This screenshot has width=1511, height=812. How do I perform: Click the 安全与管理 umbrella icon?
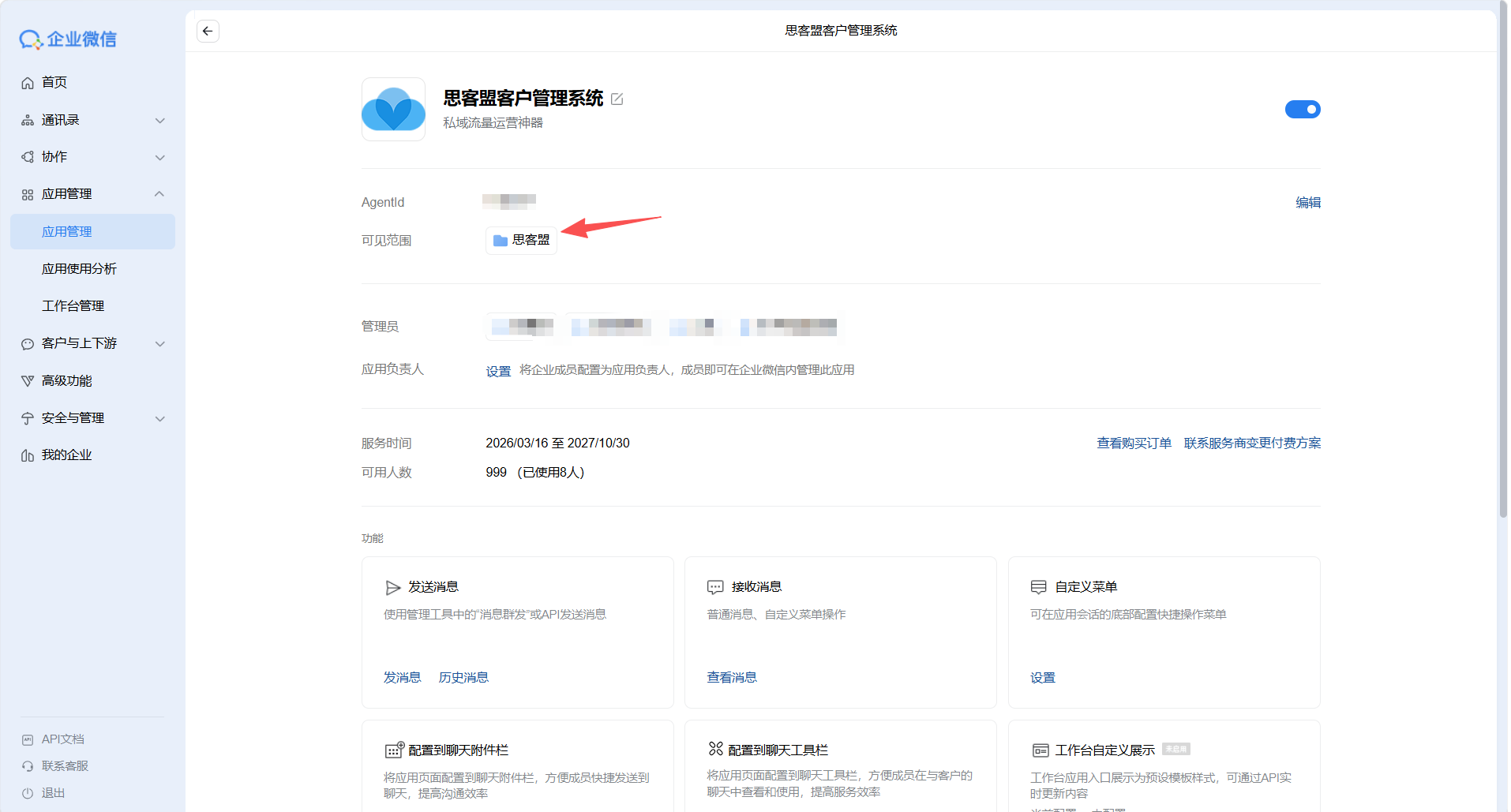pos(28,418)
